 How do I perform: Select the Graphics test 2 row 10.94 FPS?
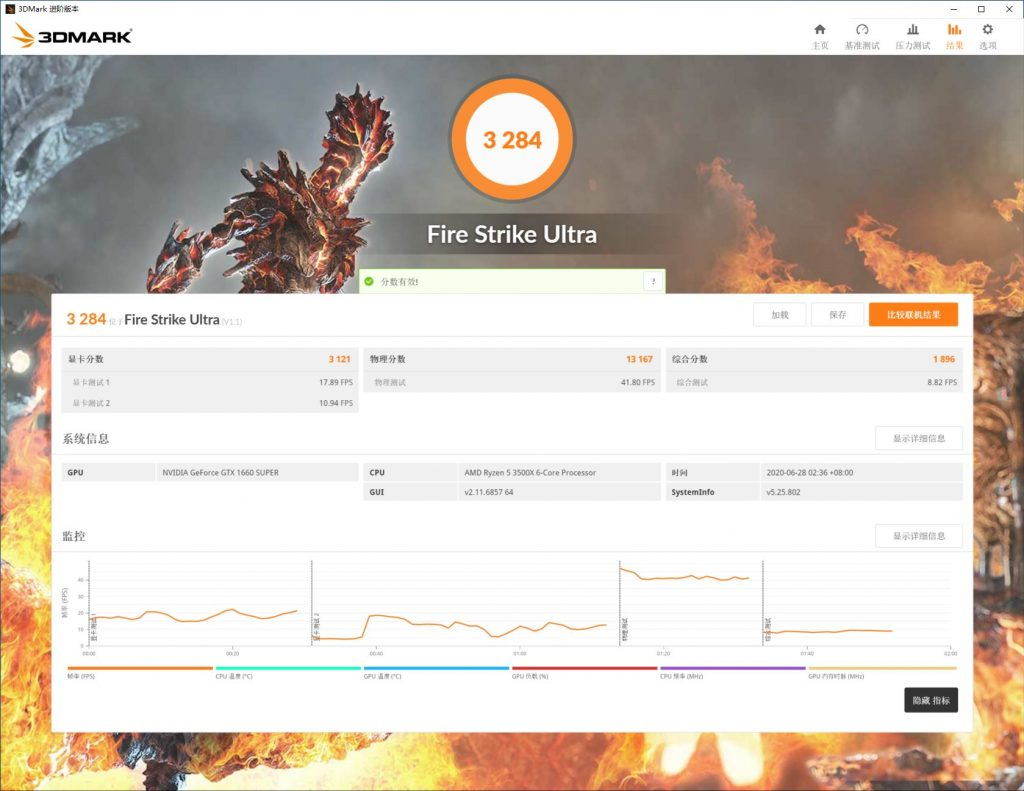[210, 403]
